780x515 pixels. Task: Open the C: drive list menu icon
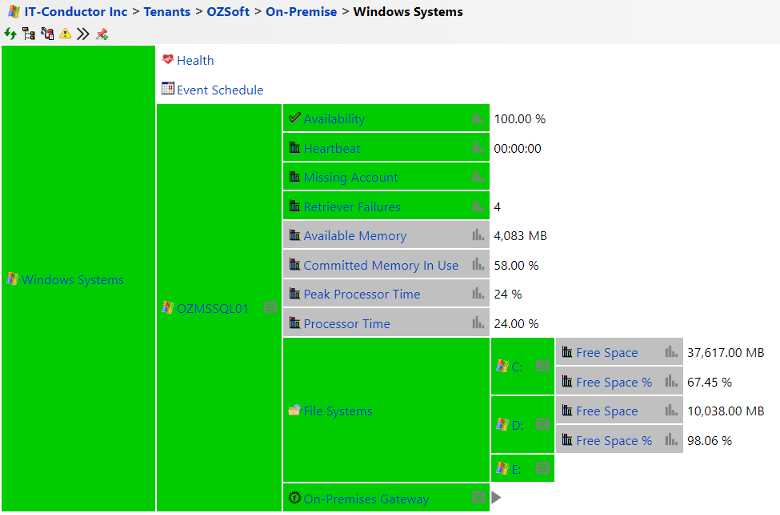point(543,366)
